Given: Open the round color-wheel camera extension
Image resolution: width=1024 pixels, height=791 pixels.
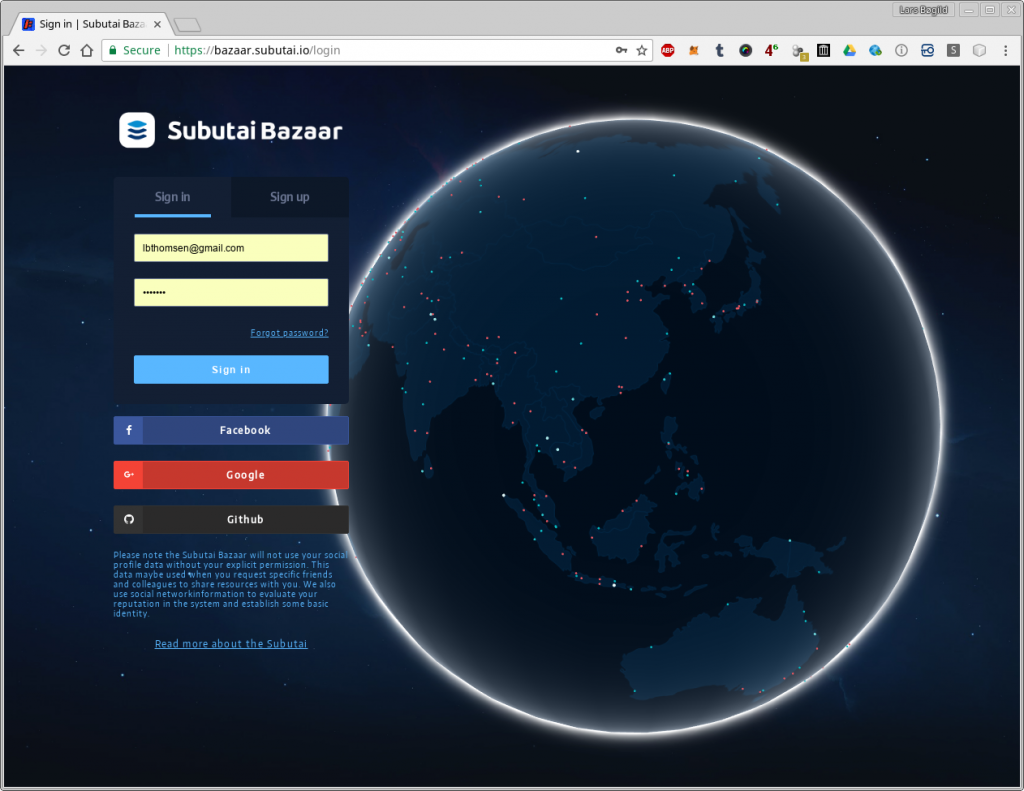Looking at the screenshot, I should (745, 50).
